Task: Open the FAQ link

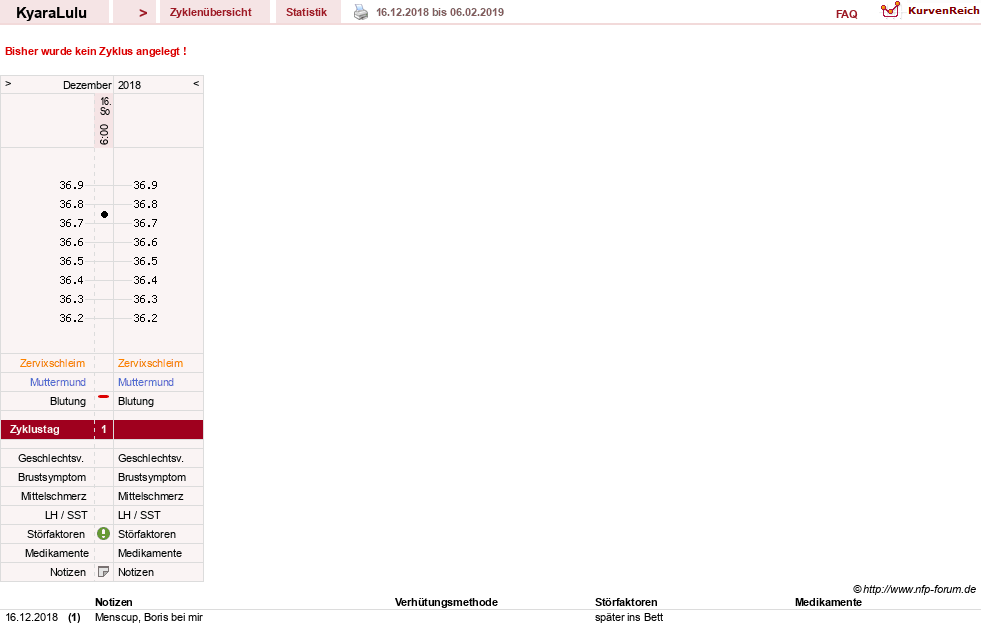Action: click(x=846, y=14)
